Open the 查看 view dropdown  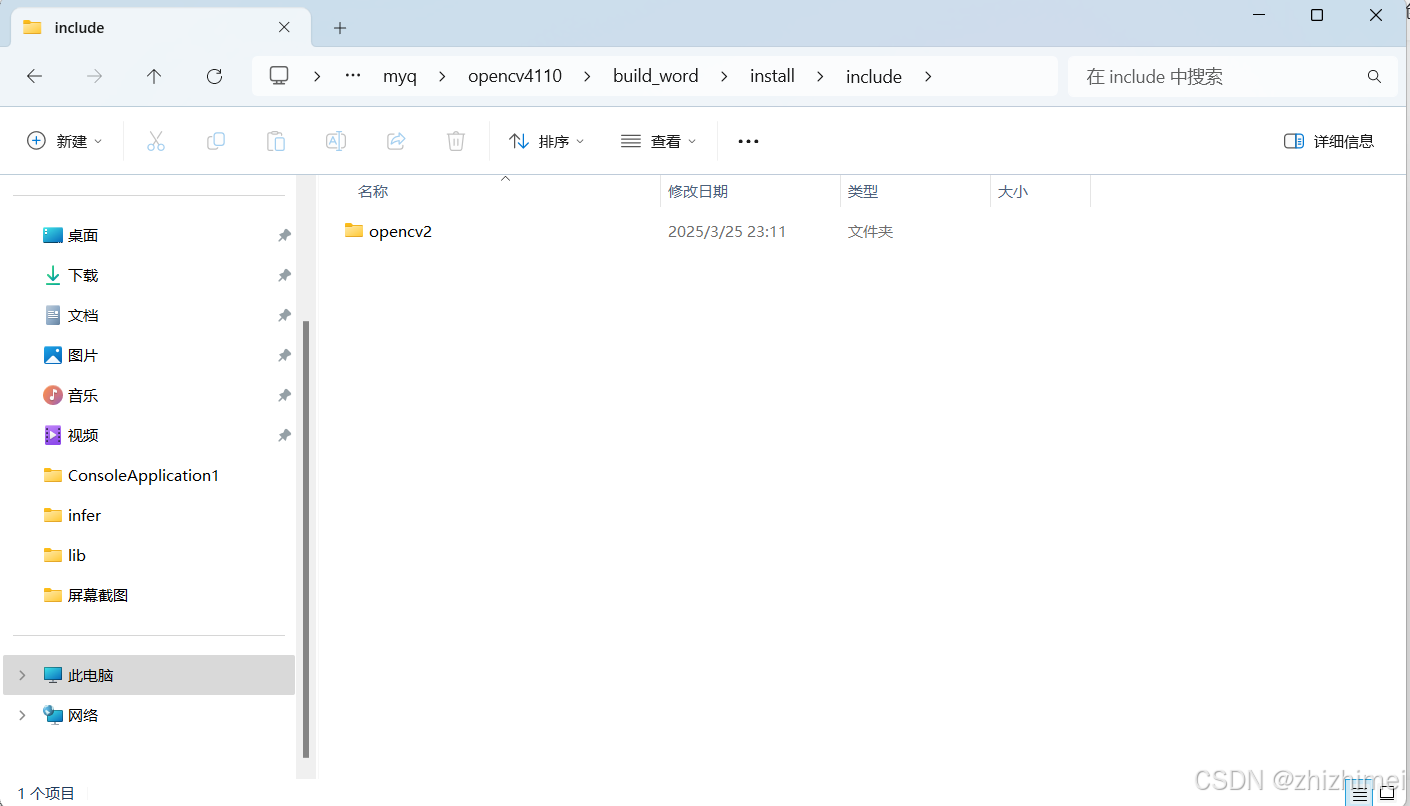pos(659,141)
